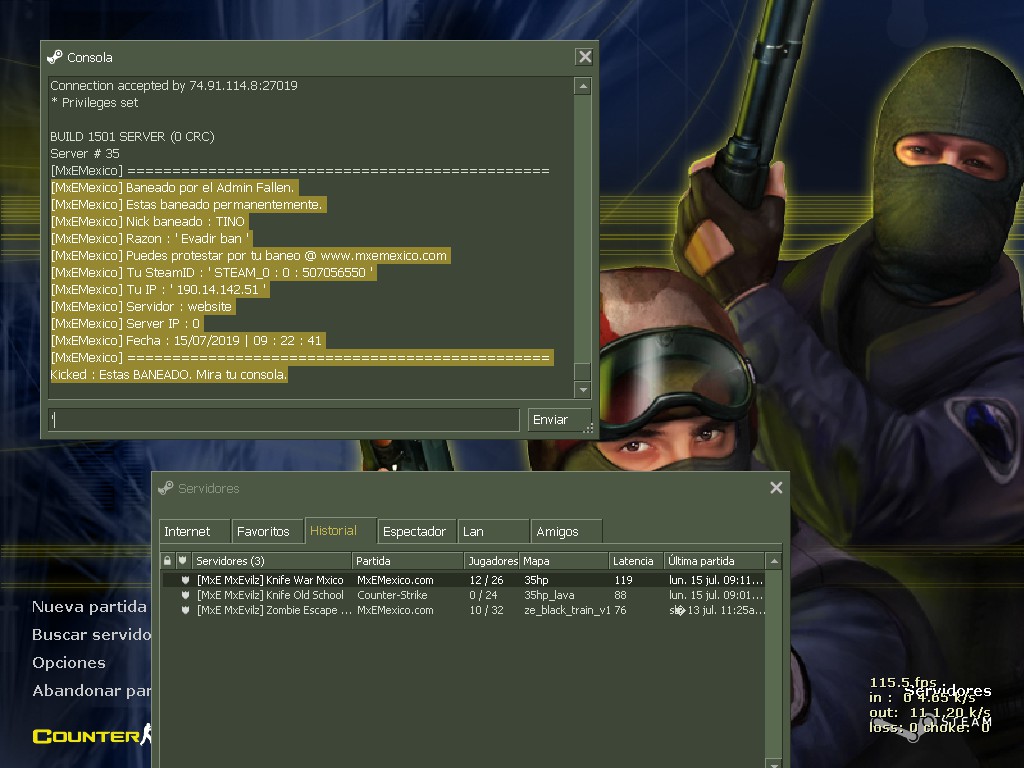Click the 'Nick baneado : TINO' line
The width and height of the screenshot is (1024, 768).
(148, 221)
